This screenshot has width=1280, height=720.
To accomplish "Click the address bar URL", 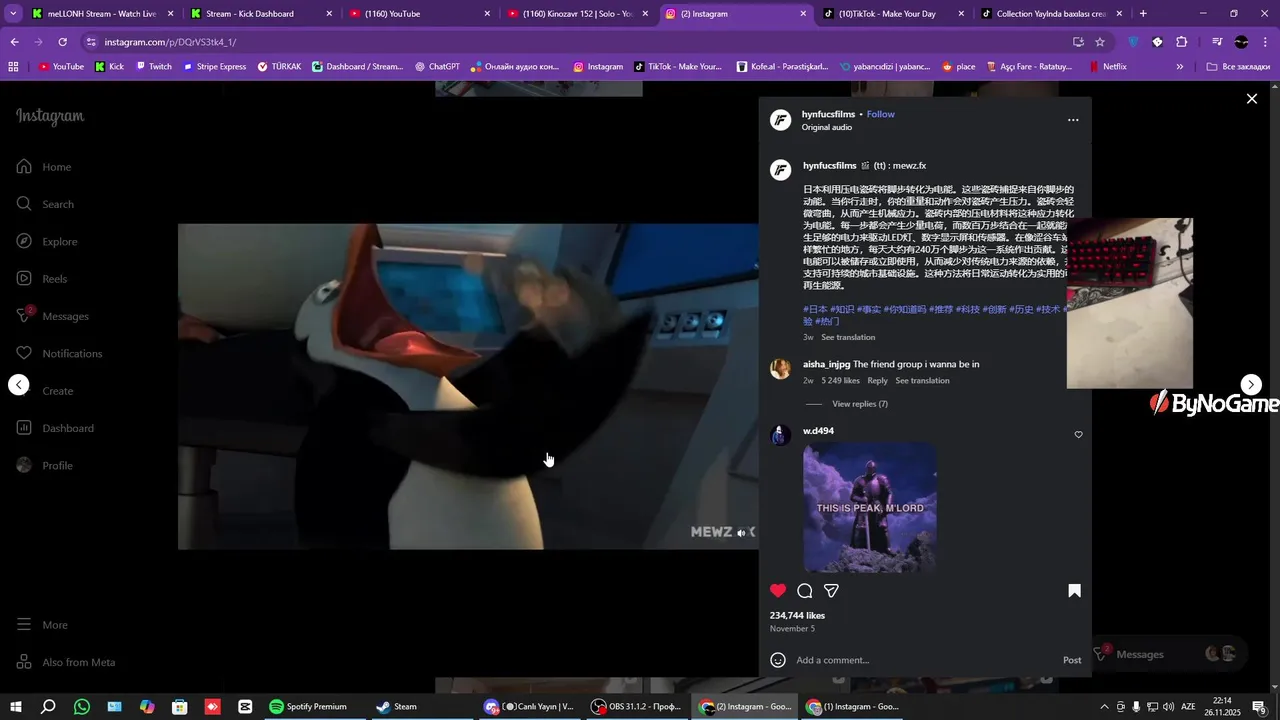I will 170,42.
